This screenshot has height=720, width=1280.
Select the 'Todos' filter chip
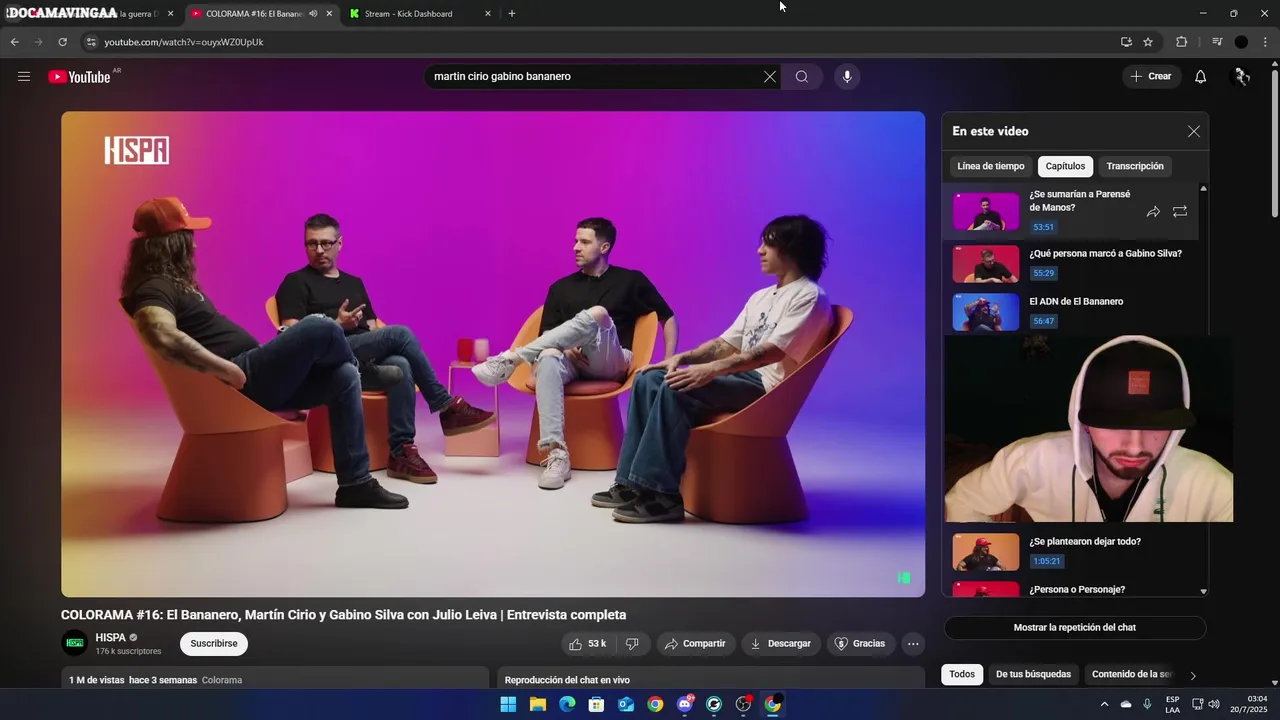coord(962,675)
